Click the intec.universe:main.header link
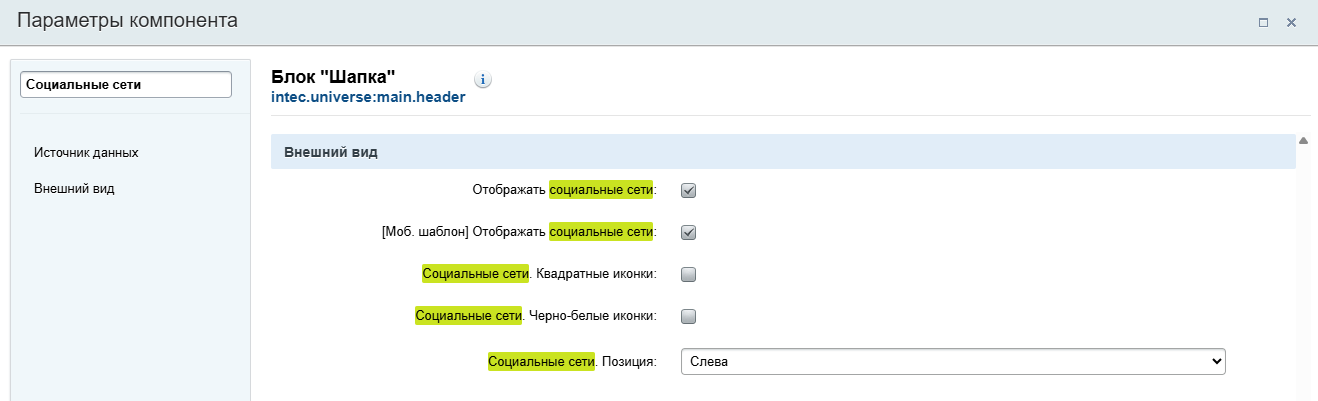 click(x=368, y=98)
